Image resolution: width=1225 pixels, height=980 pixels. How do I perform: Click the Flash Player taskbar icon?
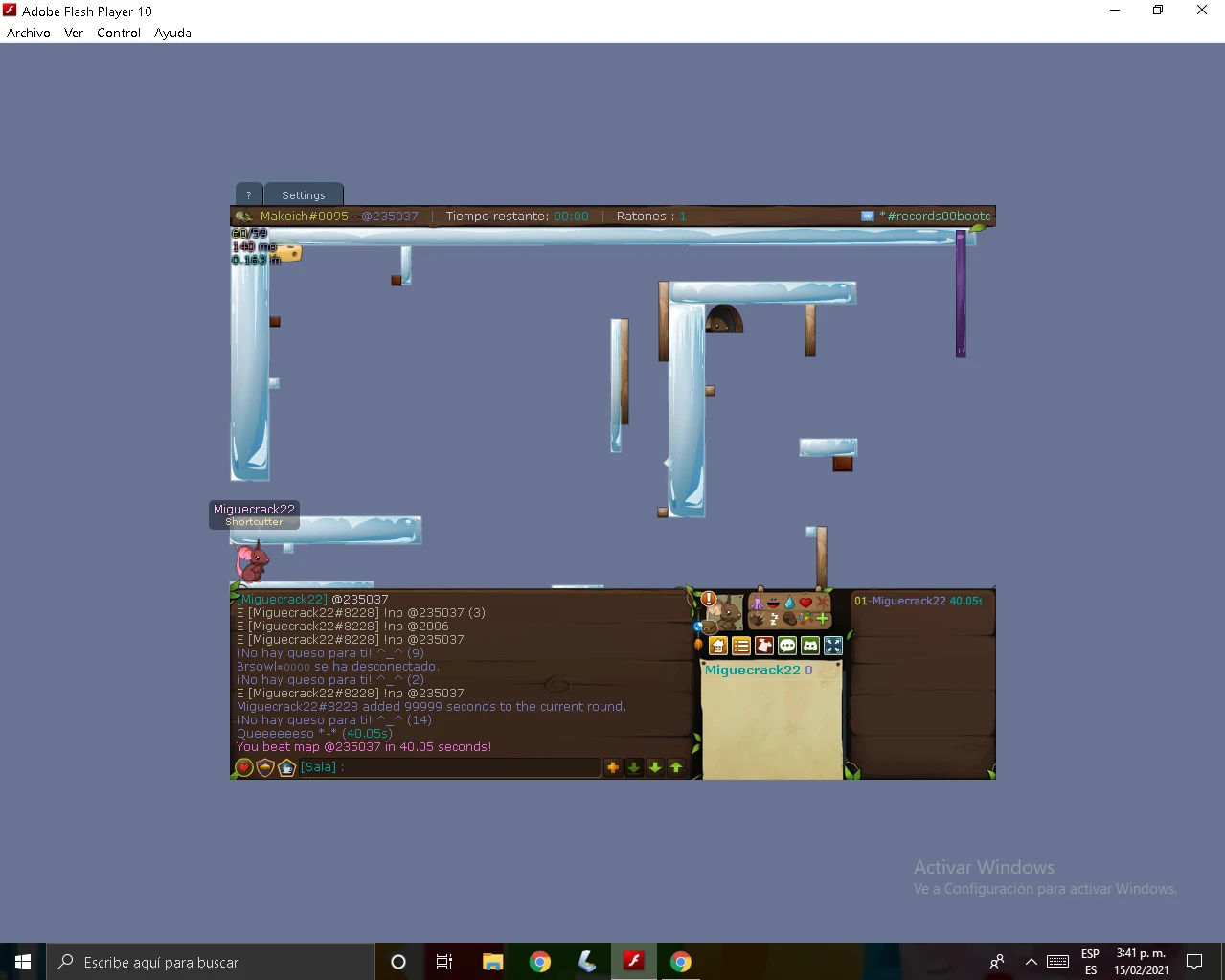(634, 962)
